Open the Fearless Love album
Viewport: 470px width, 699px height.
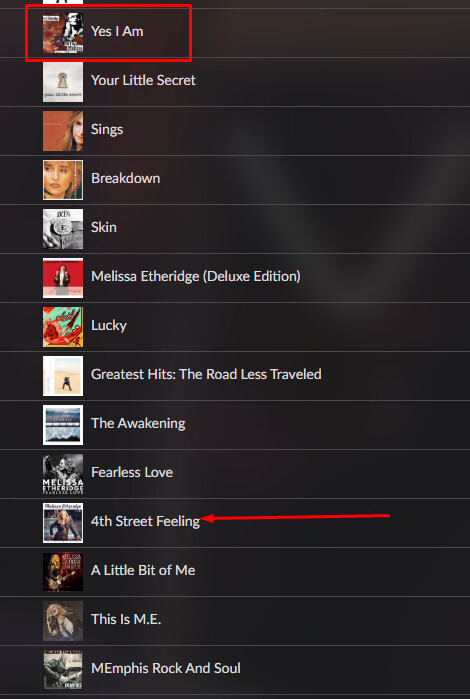[132, 472]
